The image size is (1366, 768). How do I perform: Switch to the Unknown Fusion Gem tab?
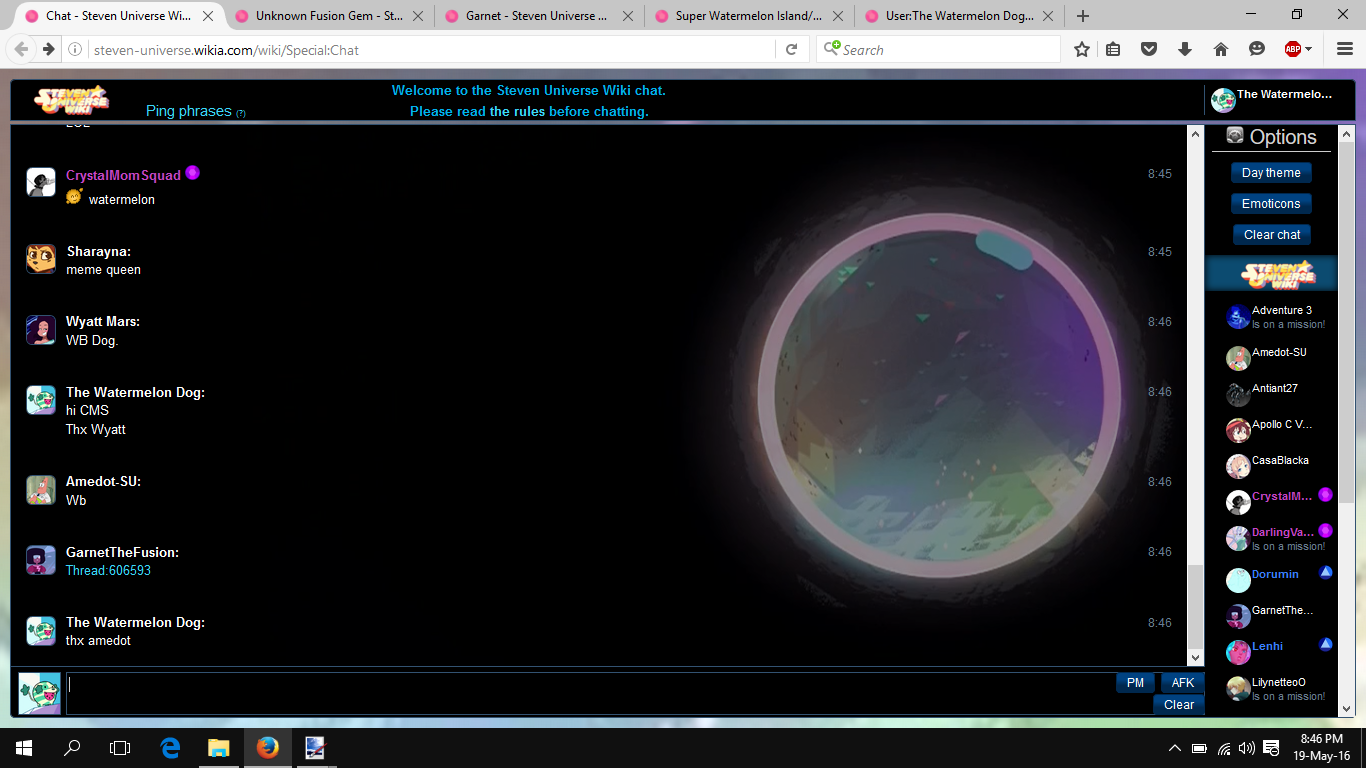click(328, 16)
